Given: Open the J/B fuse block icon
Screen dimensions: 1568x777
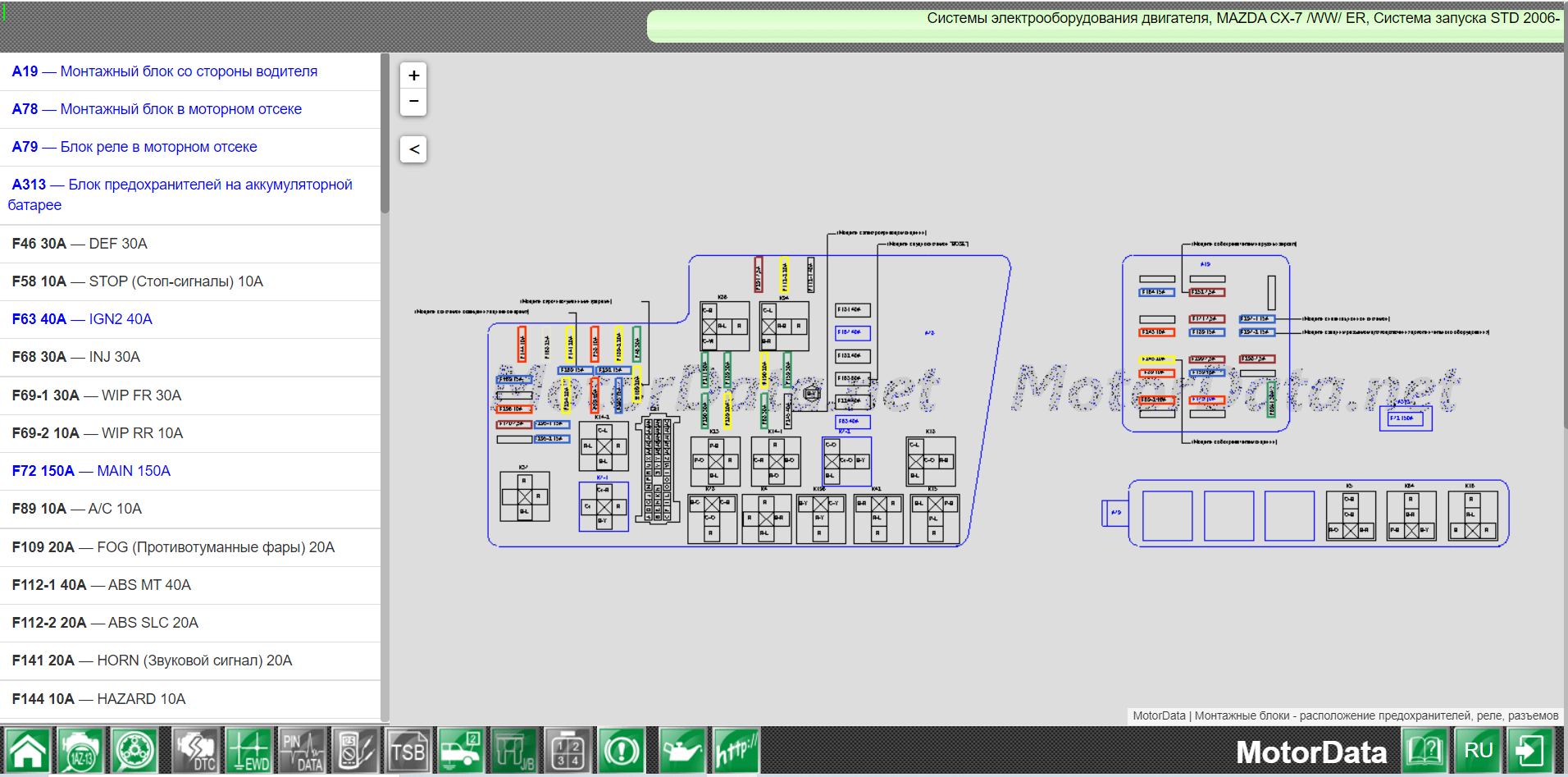Looking at the screenshot, I should tap(514, 751).
